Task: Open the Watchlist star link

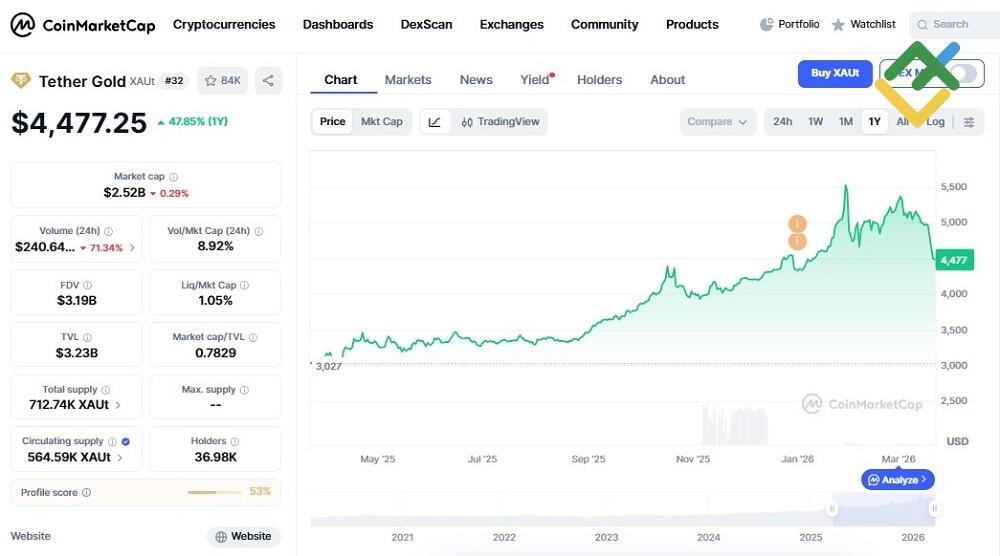Action: [864, 24]
